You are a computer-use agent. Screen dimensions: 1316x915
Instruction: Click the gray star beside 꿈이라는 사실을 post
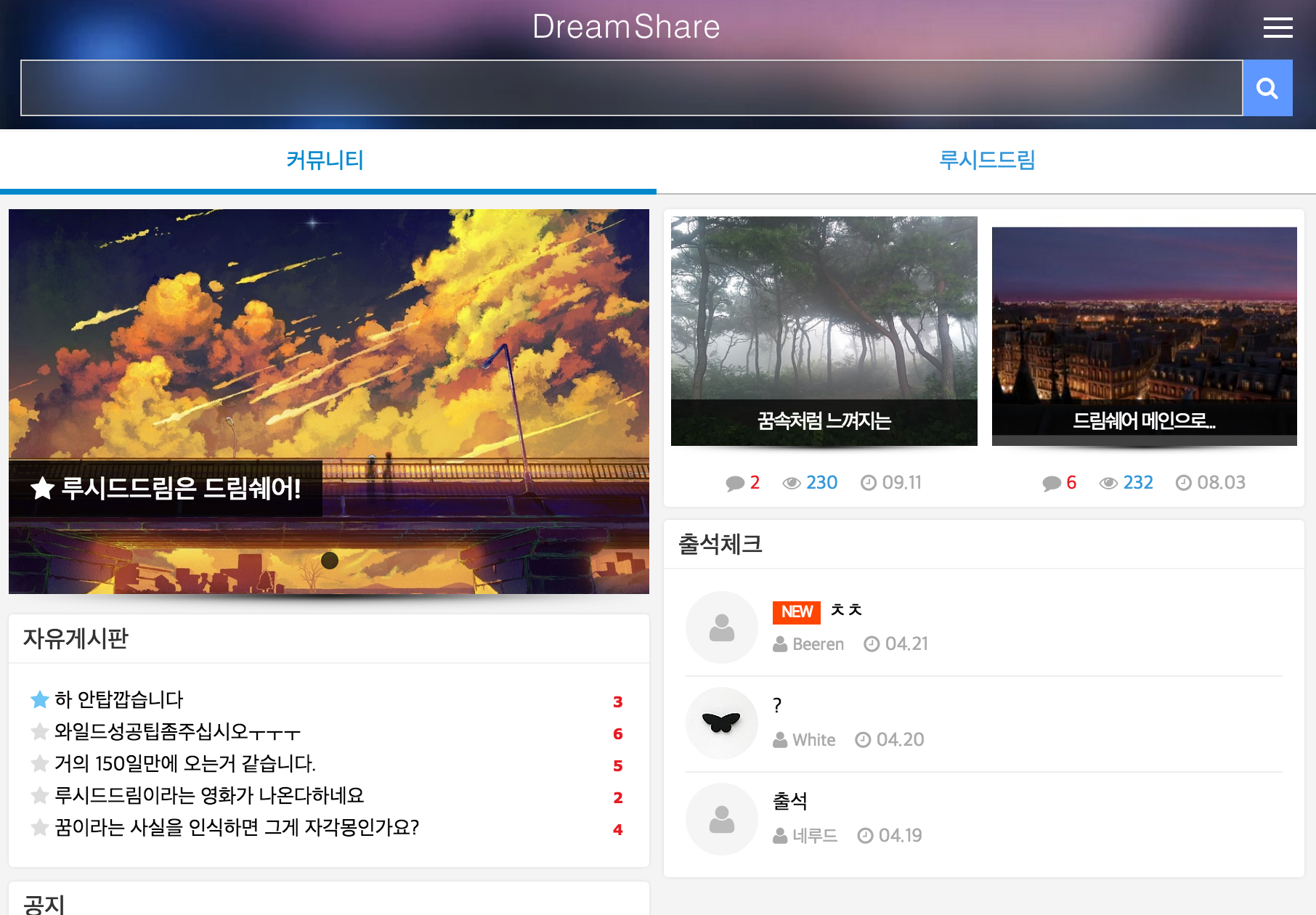pos(40,827)
